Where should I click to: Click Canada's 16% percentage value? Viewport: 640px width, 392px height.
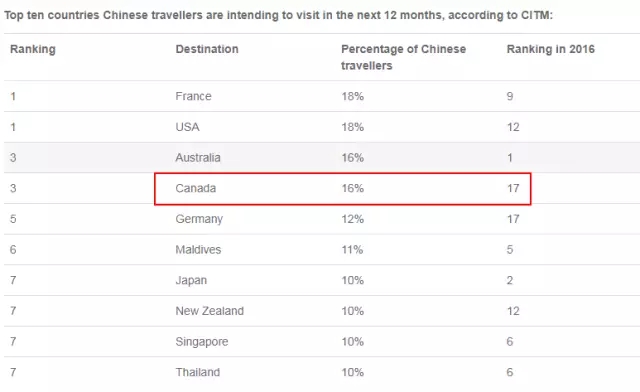tap(353, 188)
